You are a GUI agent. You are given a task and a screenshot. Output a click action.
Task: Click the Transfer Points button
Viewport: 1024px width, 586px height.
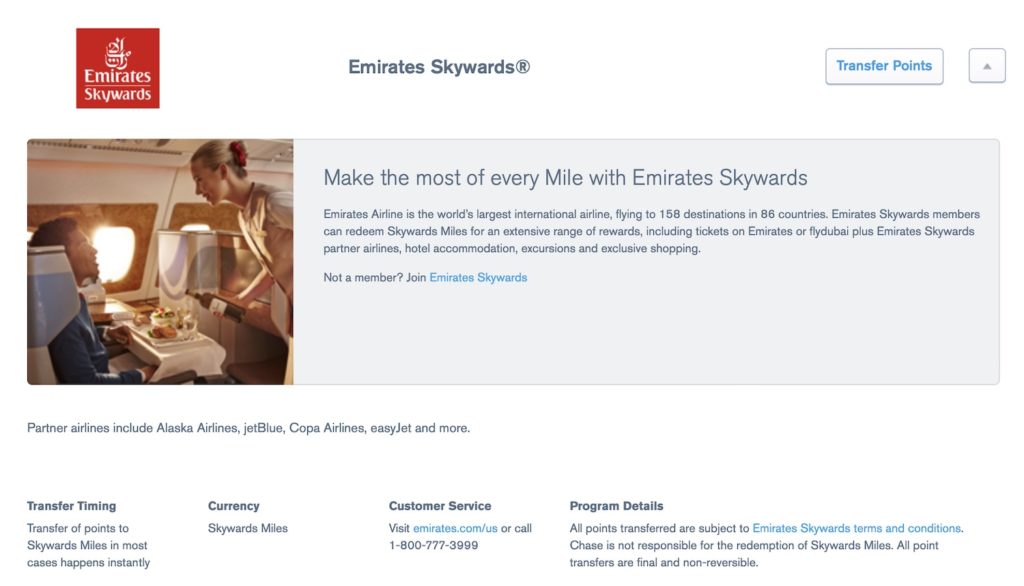(x=884, y=65)
